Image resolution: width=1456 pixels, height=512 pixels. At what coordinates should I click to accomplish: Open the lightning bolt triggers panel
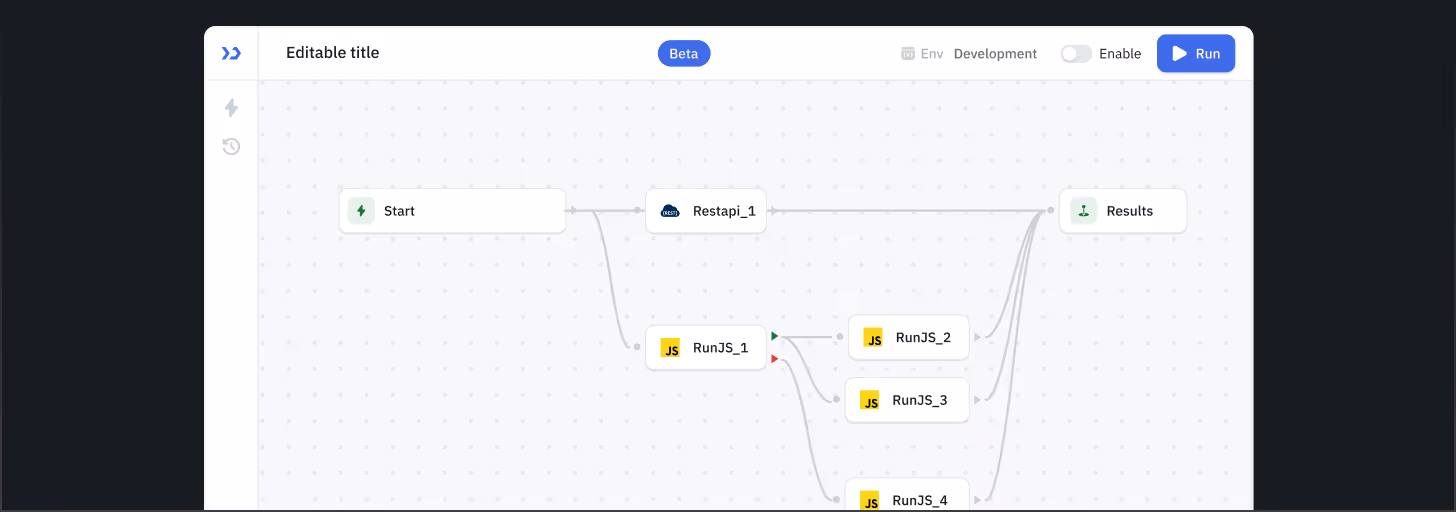point(231,108)
